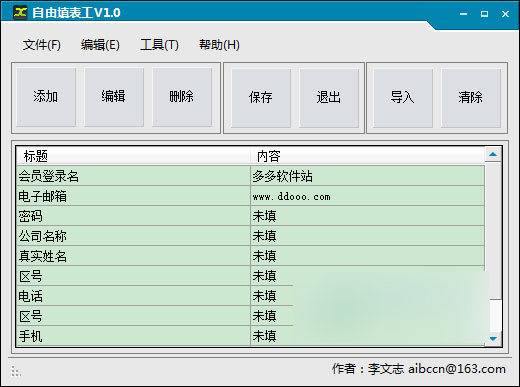Click 未填 in the 手机 row
520x387 pixels.
tap(264, 336)
